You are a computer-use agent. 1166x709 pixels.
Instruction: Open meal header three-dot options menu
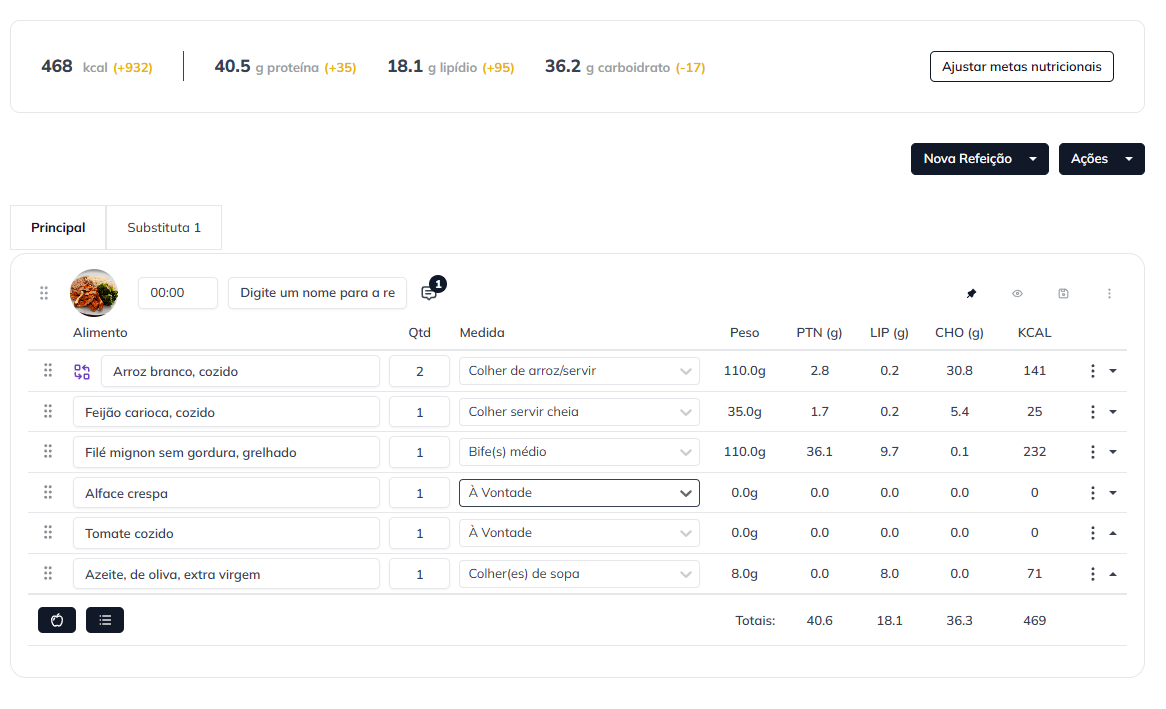pyautogui.click(x=1109, y=294)
